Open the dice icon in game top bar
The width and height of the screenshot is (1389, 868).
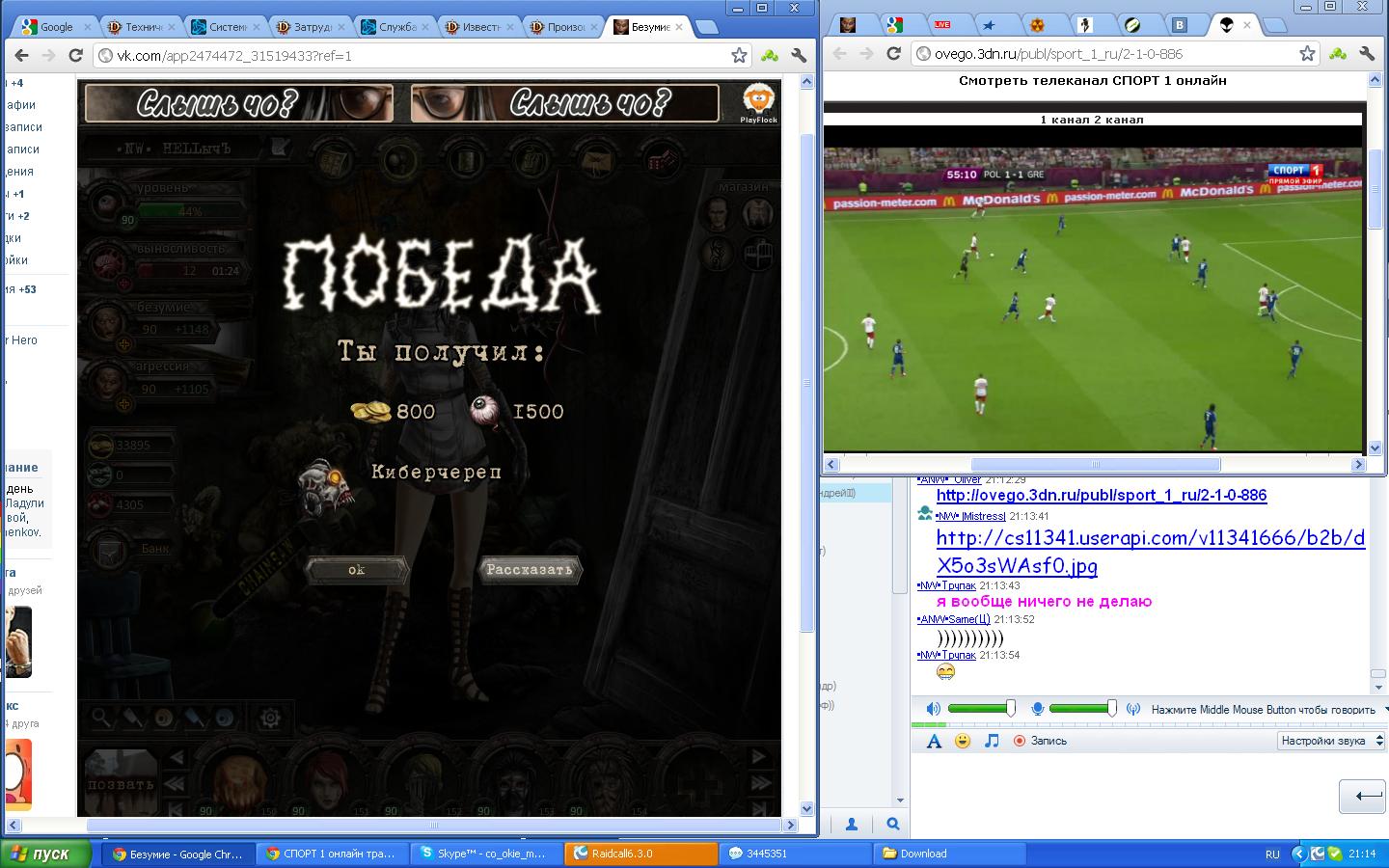pyautogui.click(x=662, y=161)
